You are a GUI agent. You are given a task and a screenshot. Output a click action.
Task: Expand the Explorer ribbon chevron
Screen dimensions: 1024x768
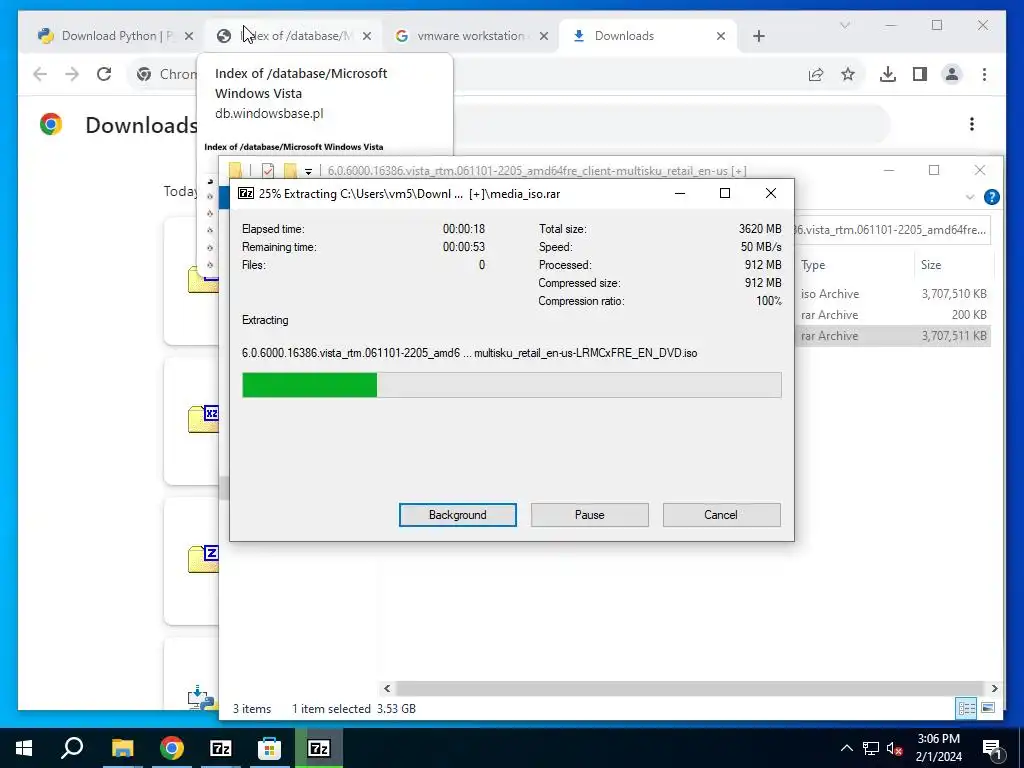(x=970, y=197)
